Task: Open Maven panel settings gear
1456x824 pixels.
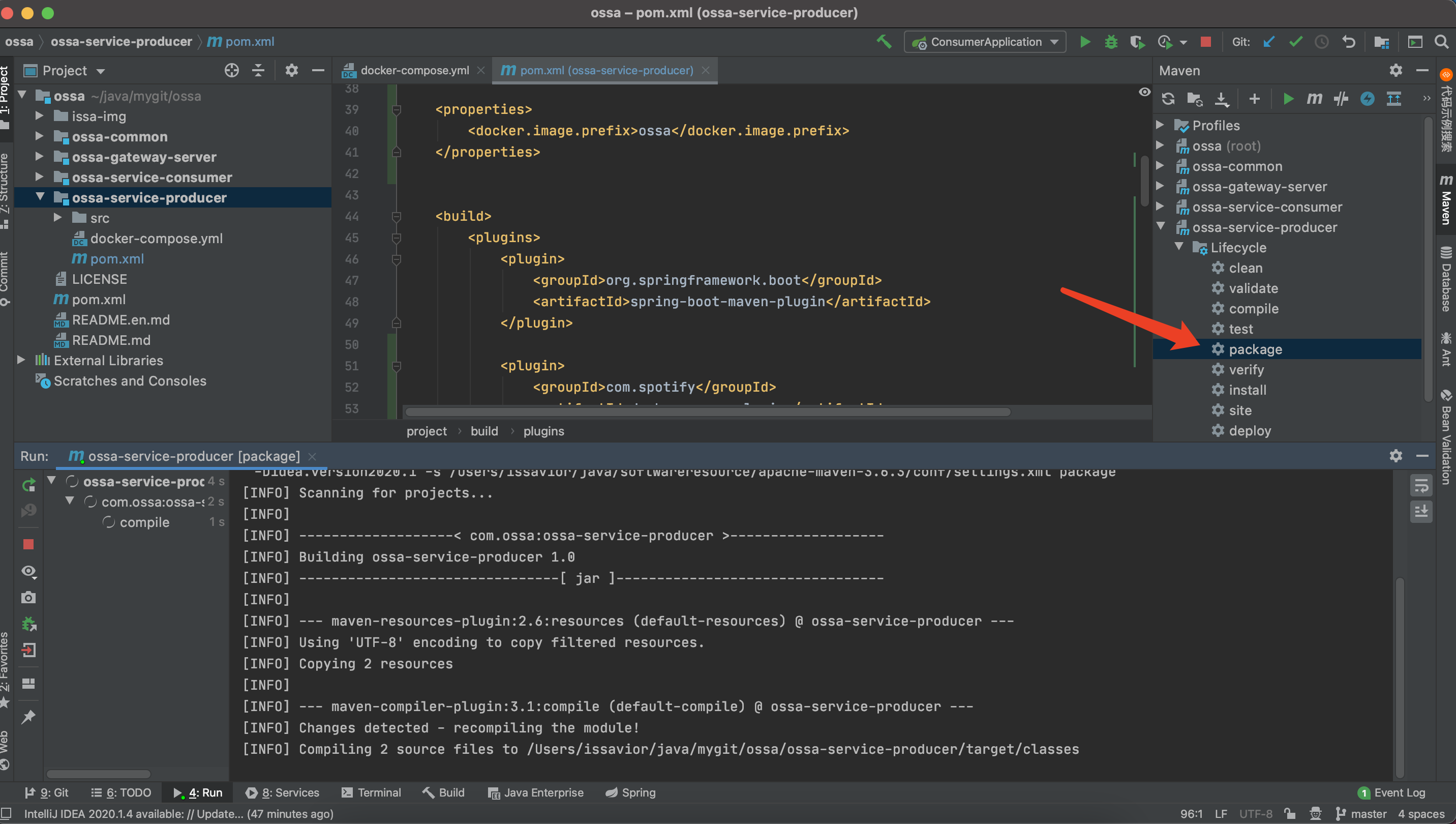Action: [x=1396, y=70]
